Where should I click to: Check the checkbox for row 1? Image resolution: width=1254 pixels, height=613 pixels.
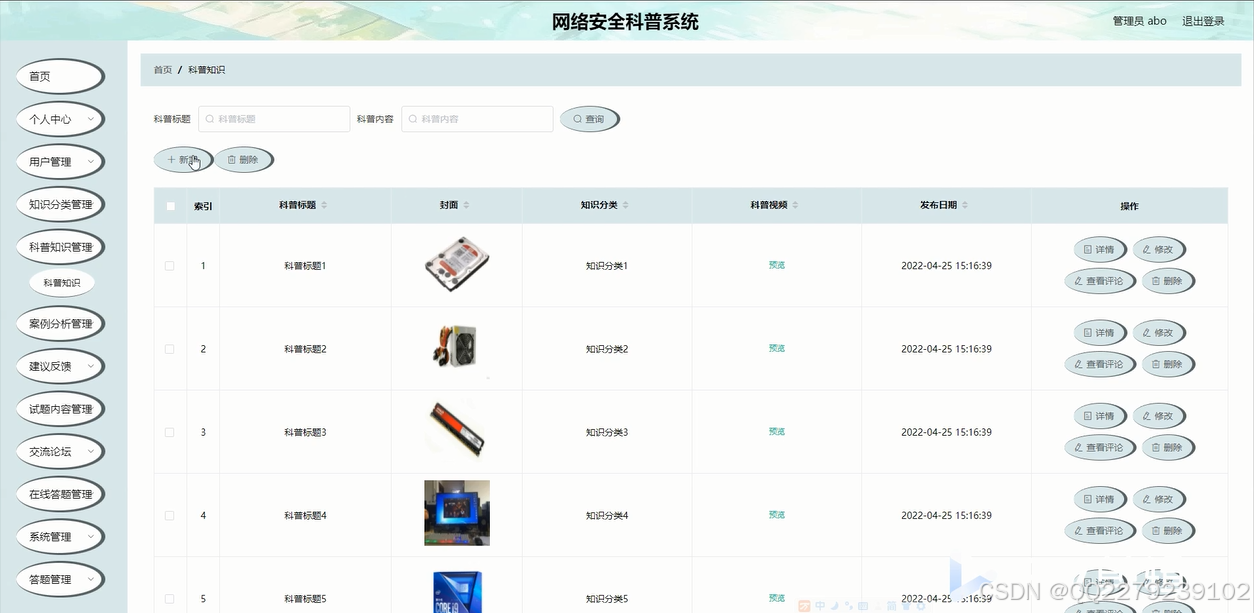click(x=170, y=265)
